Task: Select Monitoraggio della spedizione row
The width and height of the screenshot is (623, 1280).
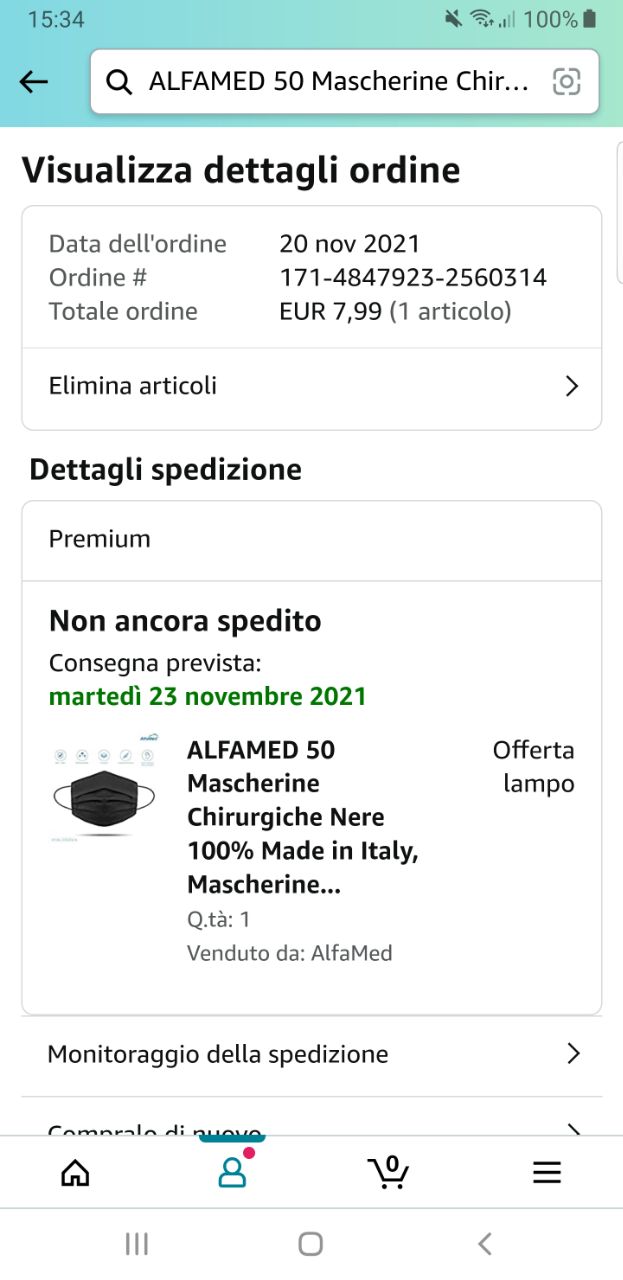Action: click(x=300, y=1054)
